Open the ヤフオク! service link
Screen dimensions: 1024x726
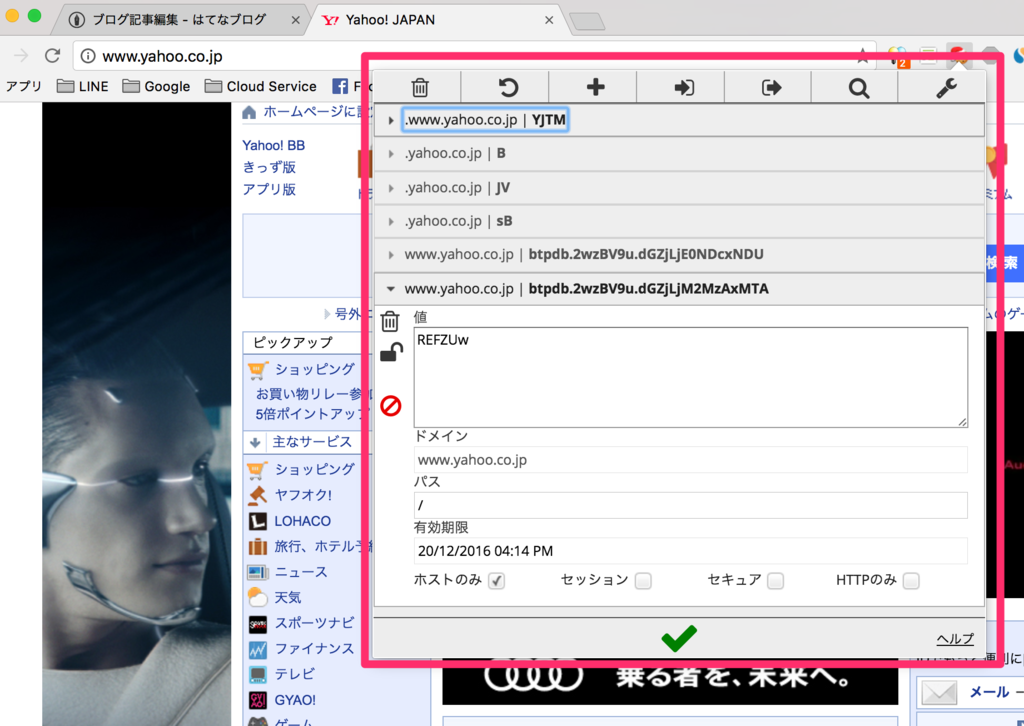point(303,495)
